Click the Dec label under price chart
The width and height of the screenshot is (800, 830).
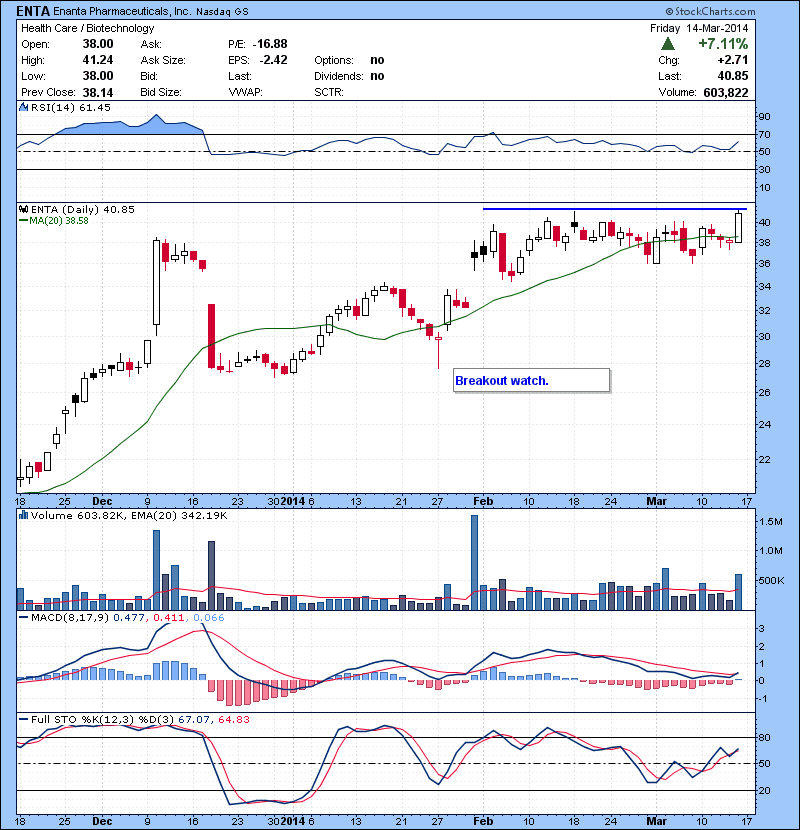click(x=102, y=501)
